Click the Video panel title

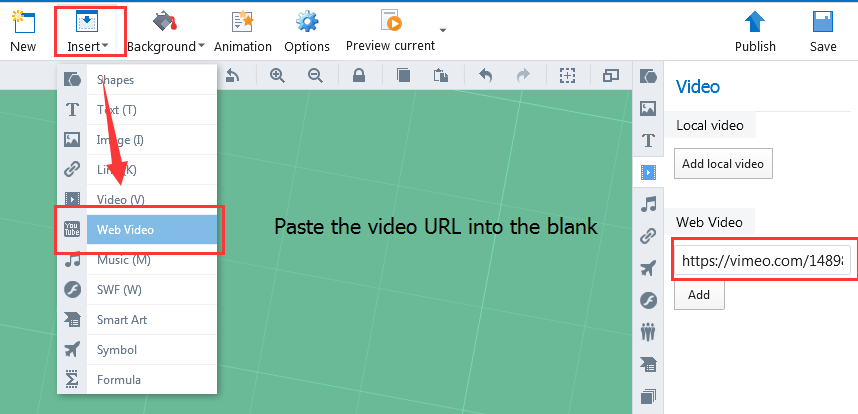(698, 86)
